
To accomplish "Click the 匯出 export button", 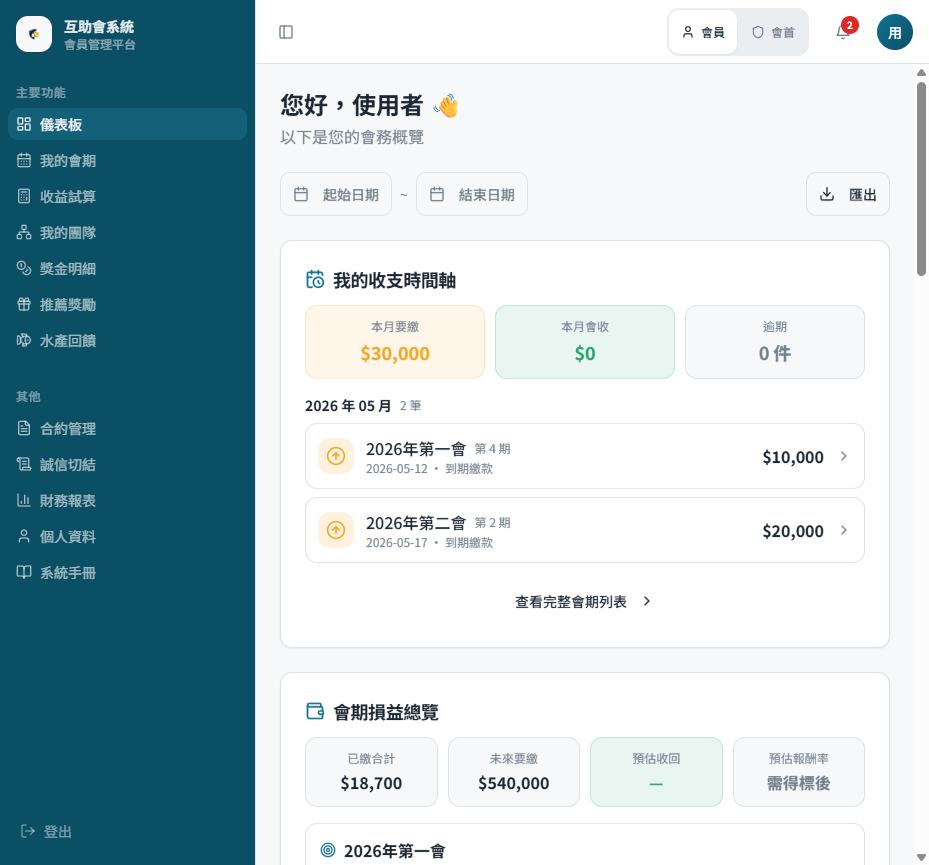I will tap(847, 194).
